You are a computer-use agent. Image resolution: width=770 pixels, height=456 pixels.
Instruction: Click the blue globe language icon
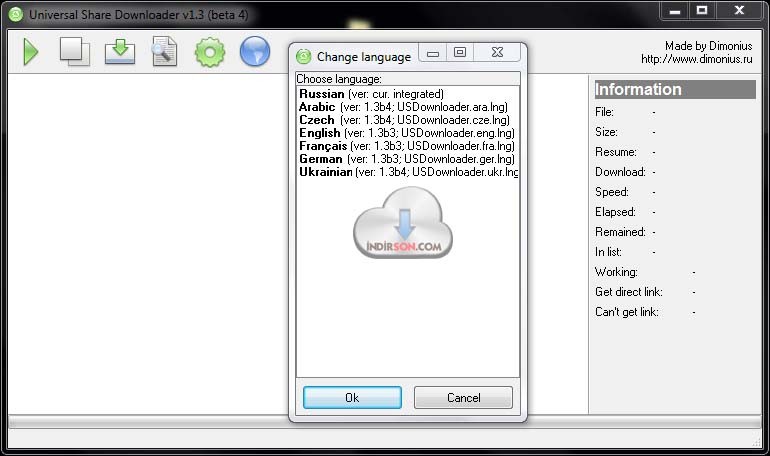coord(255,51)
